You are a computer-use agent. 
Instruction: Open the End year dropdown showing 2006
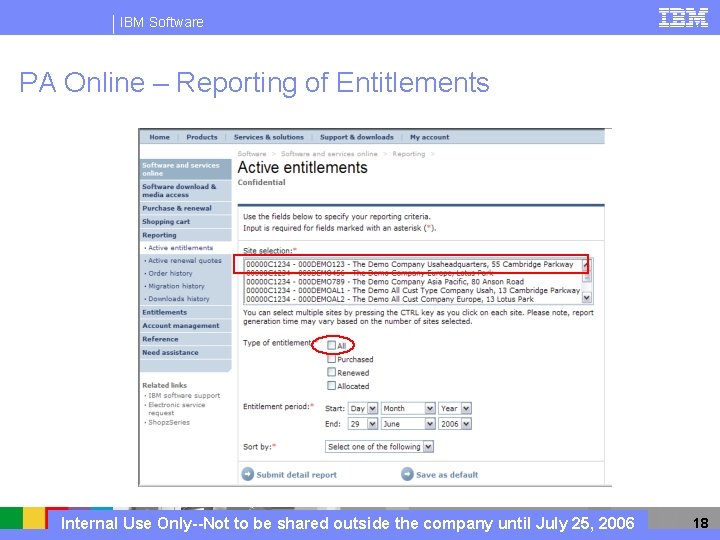point(455,424)
